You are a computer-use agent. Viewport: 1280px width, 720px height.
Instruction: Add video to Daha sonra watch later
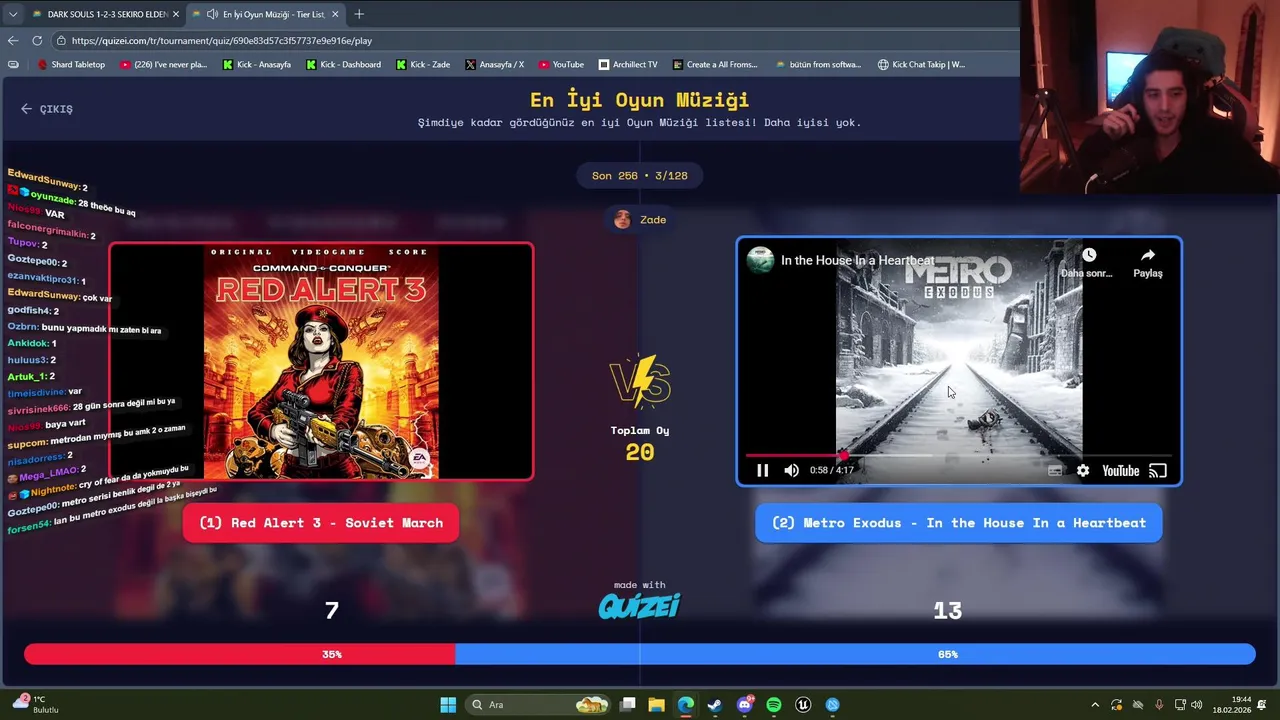(1088, 263)
